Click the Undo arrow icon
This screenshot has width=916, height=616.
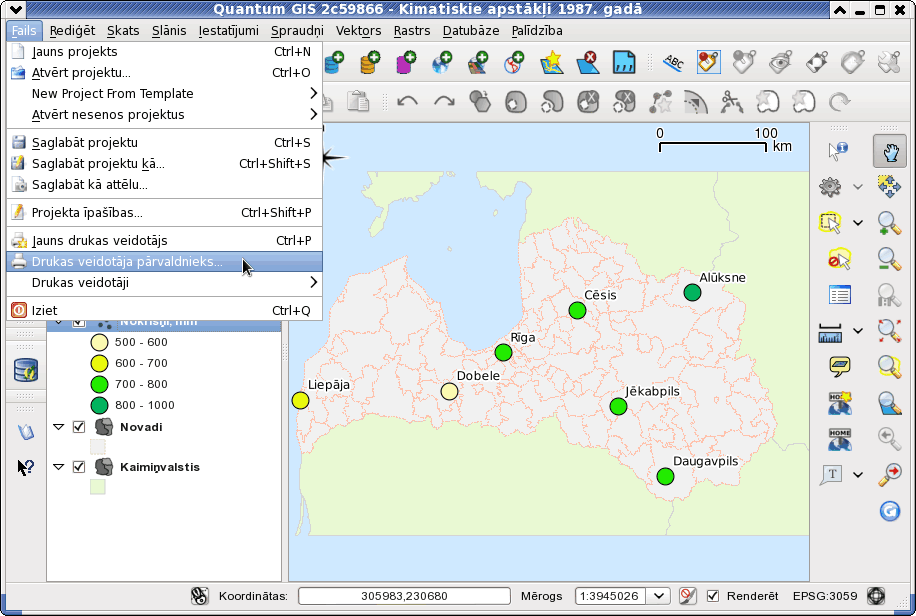[x=408, y=102]
